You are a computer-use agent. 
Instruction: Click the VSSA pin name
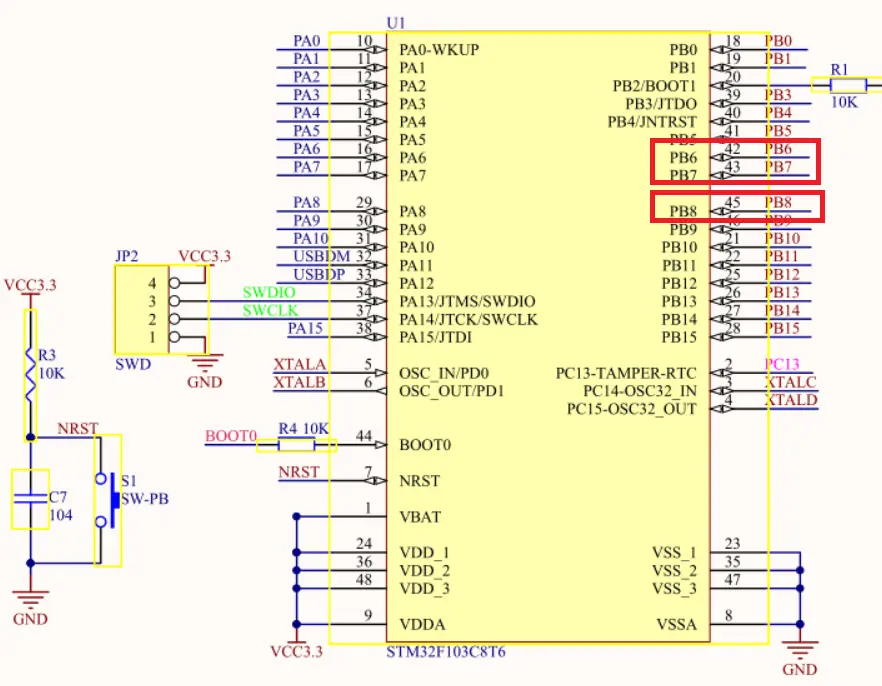pos(677,625)
